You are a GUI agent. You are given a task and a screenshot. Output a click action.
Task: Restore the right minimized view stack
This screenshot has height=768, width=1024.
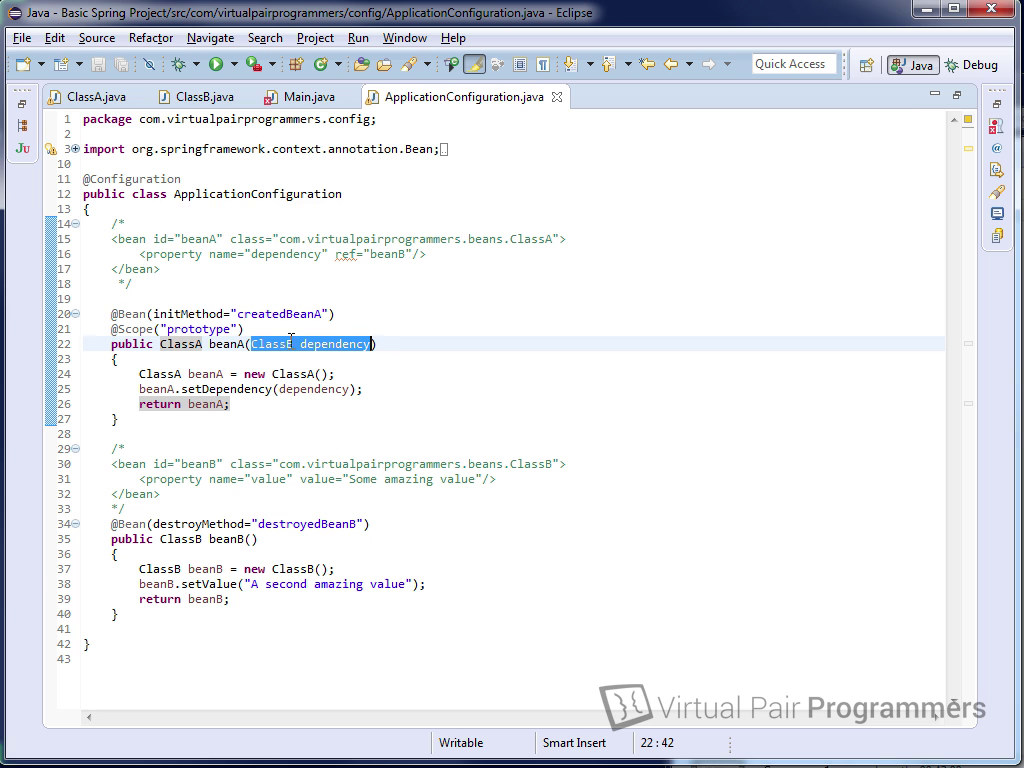tap(997, 104)
